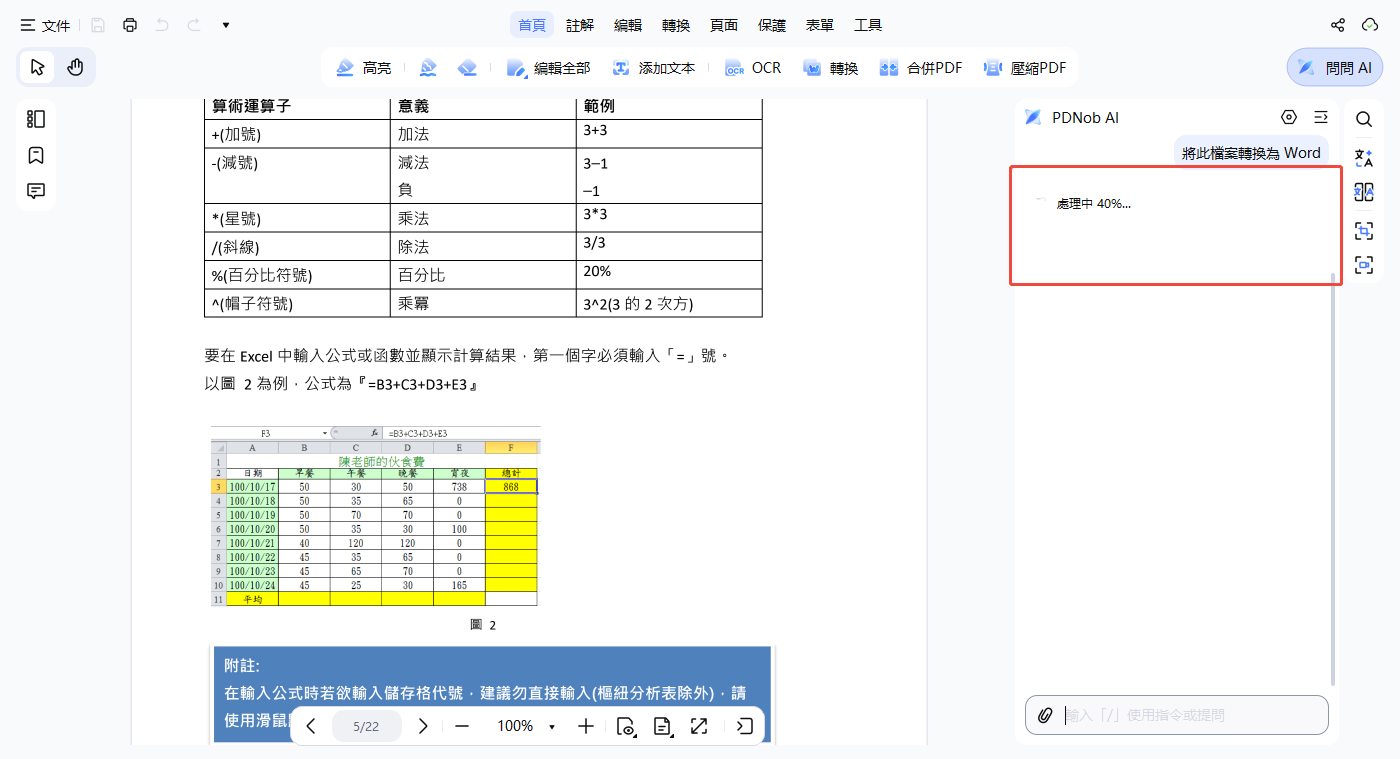Click the save disk icon
Viewport: 1400px width, 759px height.
pyautogui.click(x=98, y=25)
